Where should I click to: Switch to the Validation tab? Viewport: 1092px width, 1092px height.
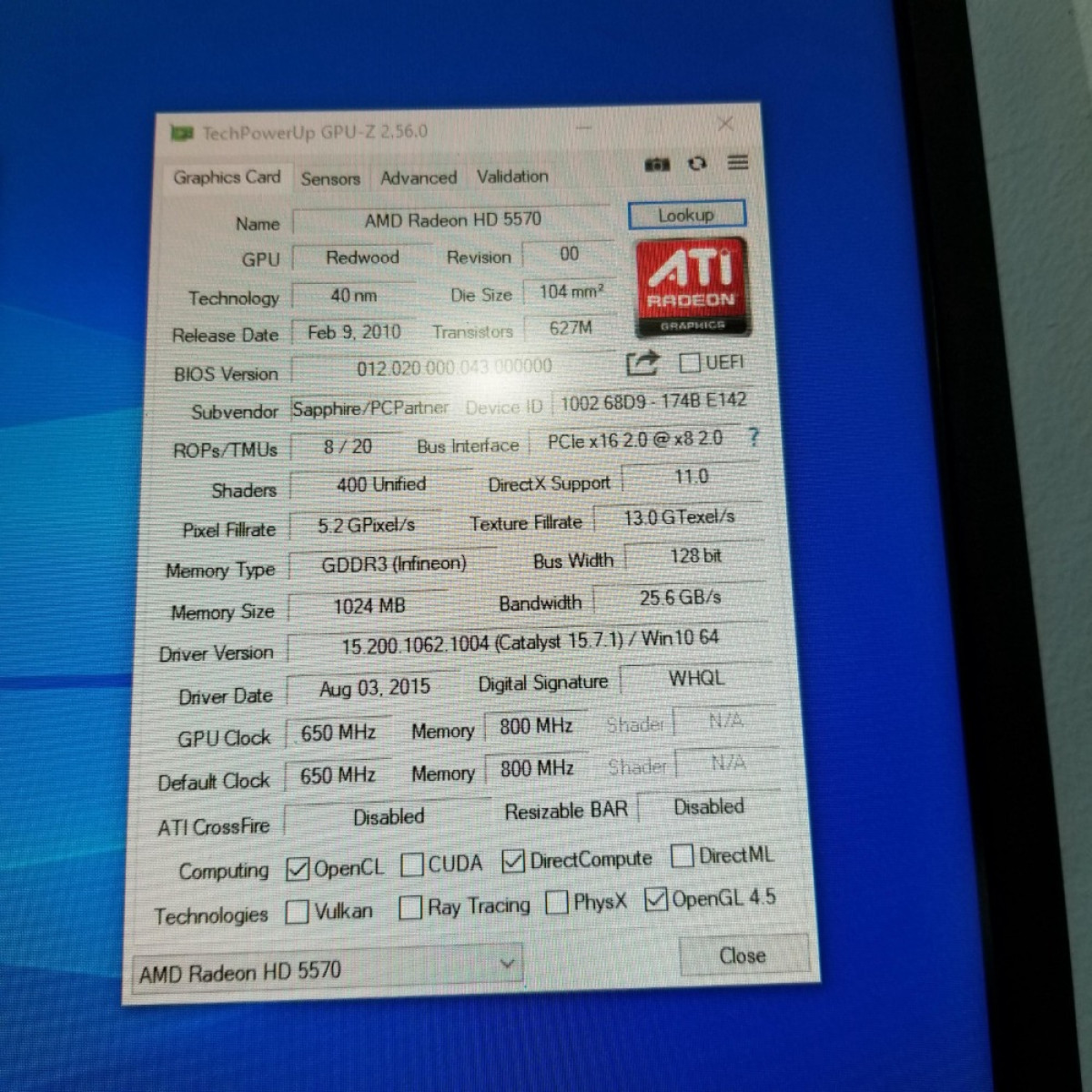pos(512,177)
